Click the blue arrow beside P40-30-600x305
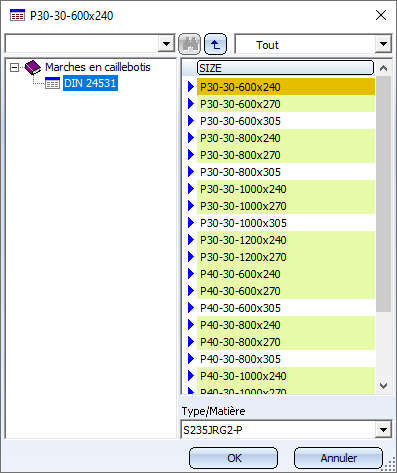Screen dimensions: 397x473 [191, 308]
